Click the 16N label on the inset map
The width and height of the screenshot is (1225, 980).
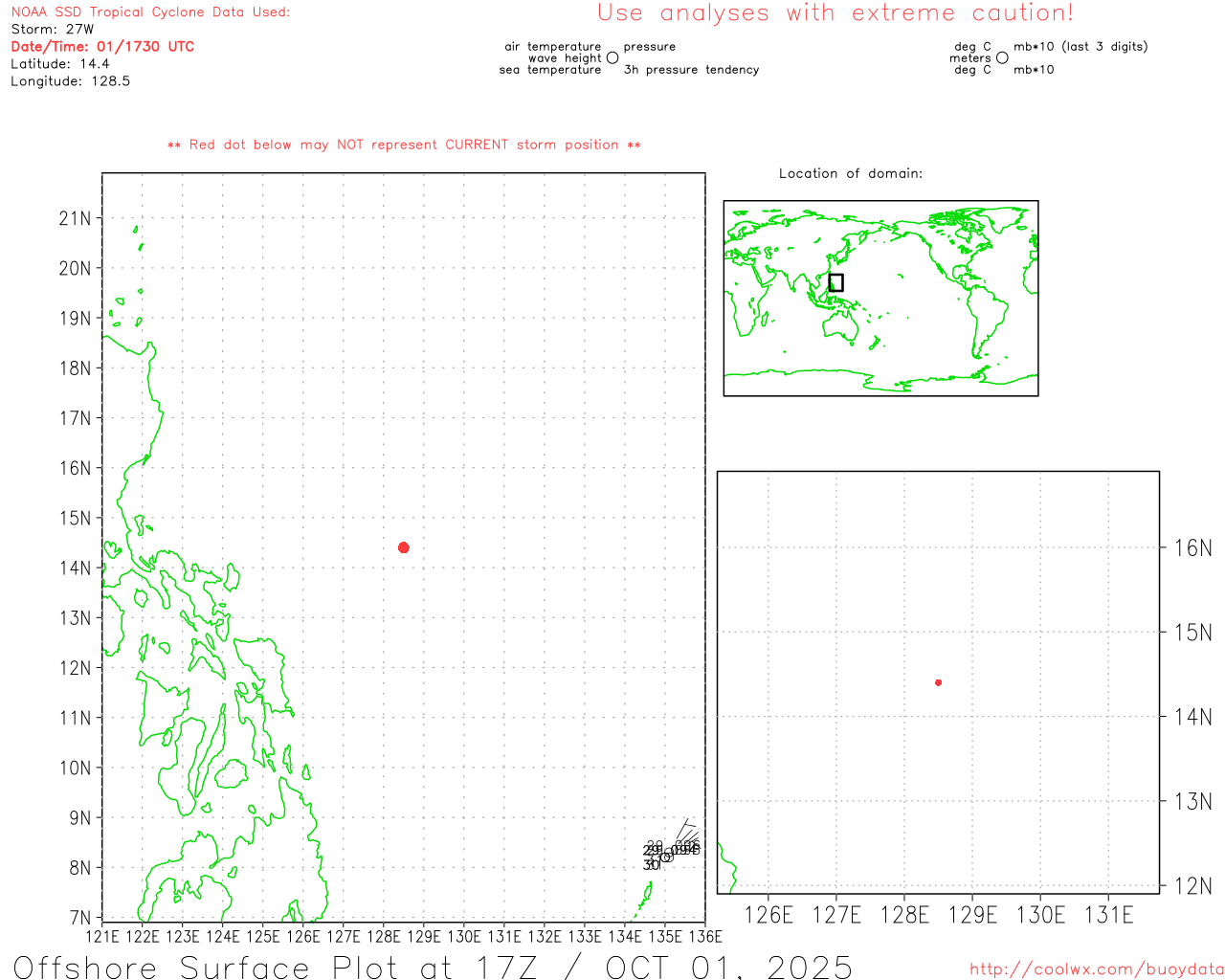coord(1192,548)
